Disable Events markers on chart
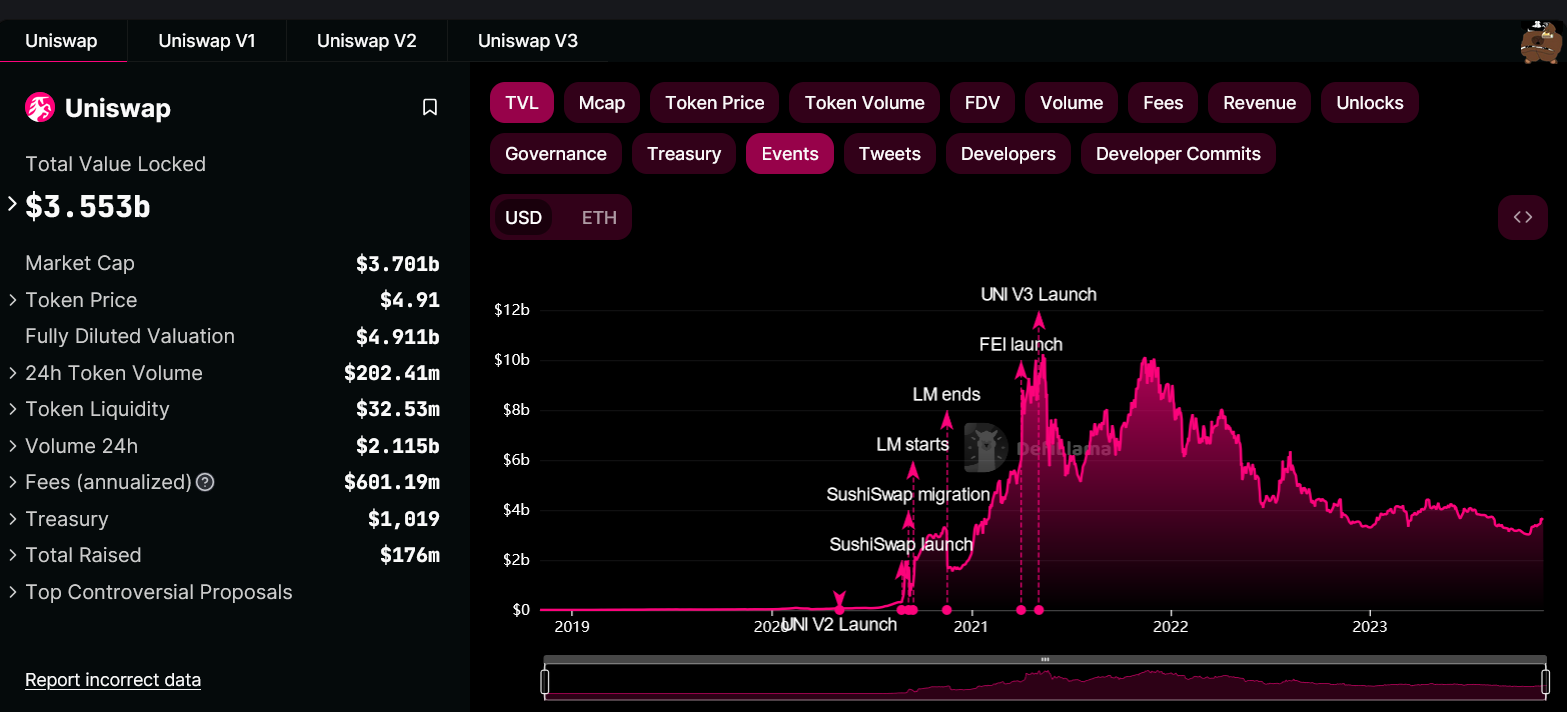 tap(790, 154)
